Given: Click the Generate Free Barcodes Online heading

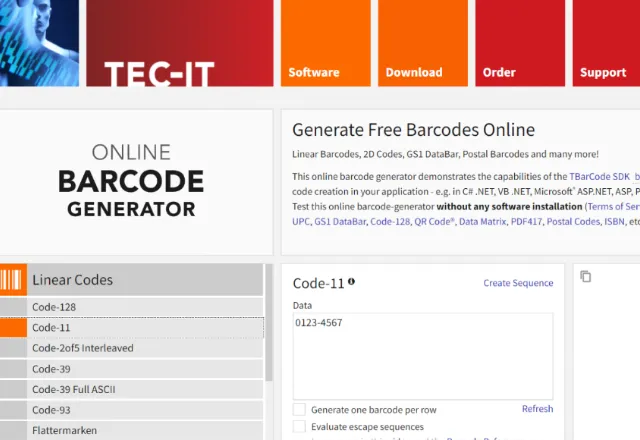Looking at the screenshot, I should tap(413, 130).
